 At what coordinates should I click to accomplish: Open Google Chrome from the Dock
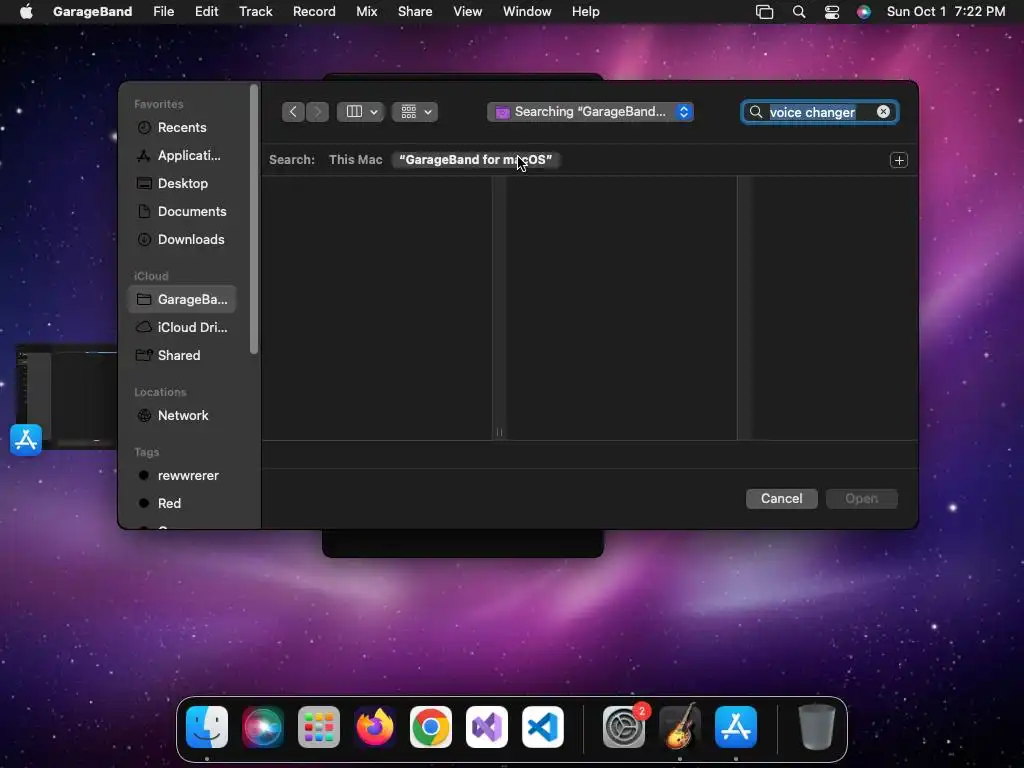[431, 727]
